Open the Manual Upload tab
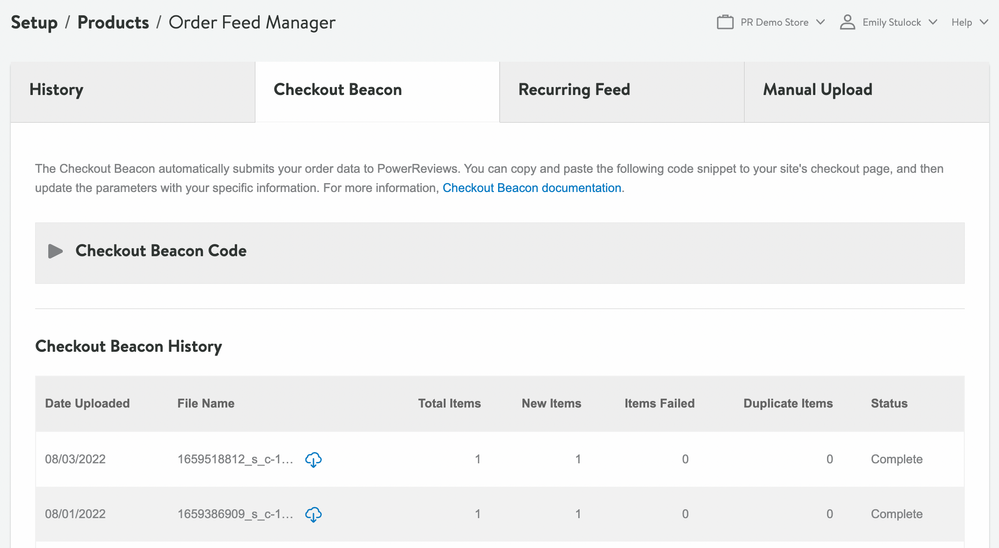Screen dimensions: 999x548 [x=866, y=92]
